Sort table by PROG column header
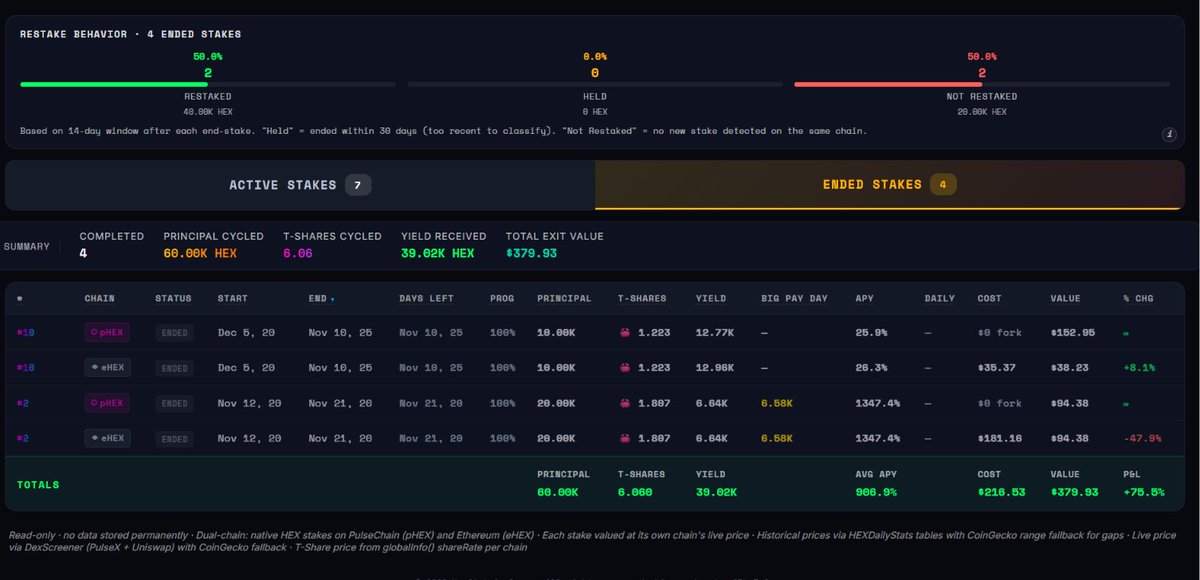This screenshot has height=580, width=1200. 502,299
